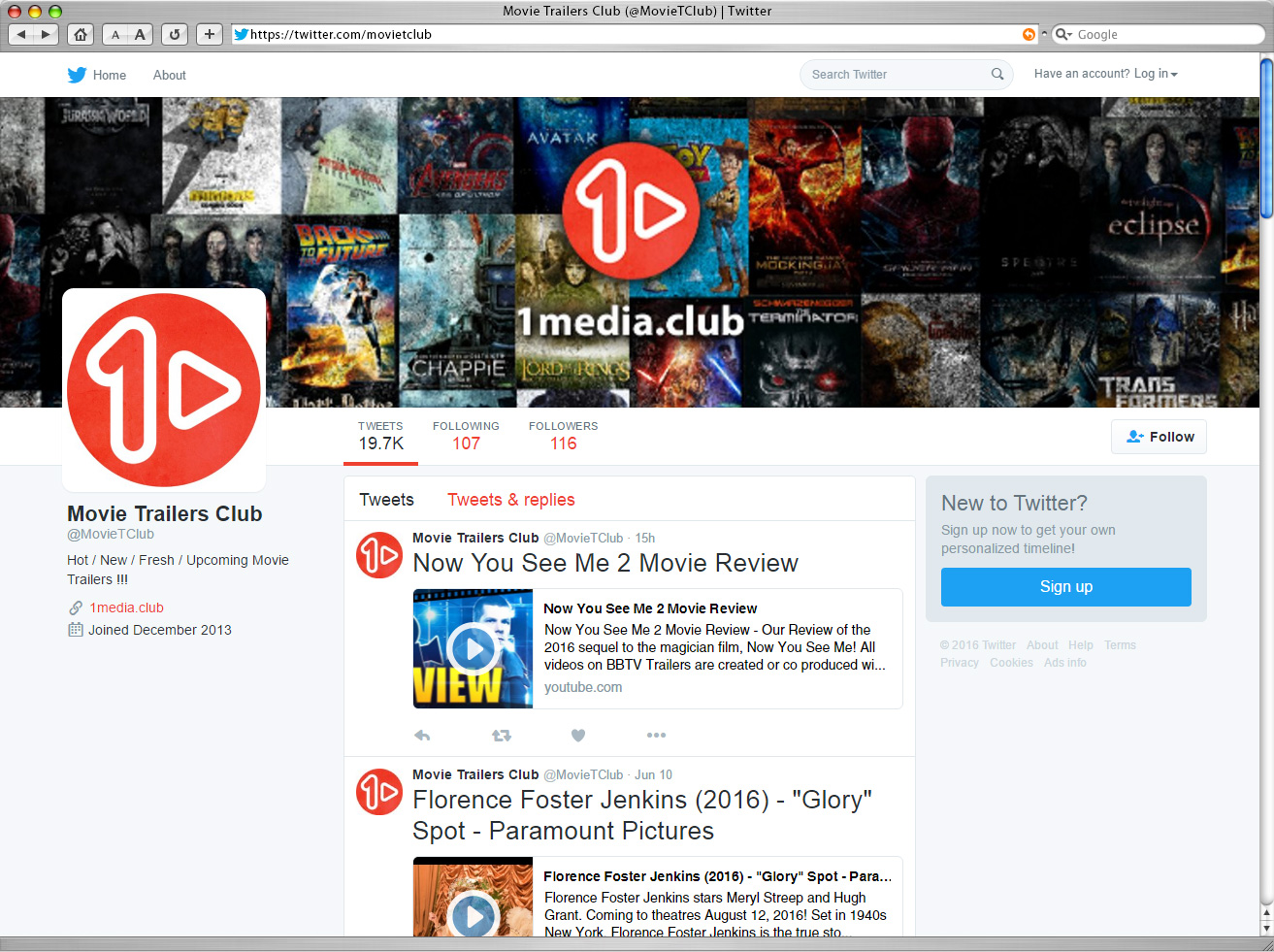The height and width of the screenshot is (952, 1274).
Task: Open the youtube.com link in the tweet card
Action: point(583,687)
